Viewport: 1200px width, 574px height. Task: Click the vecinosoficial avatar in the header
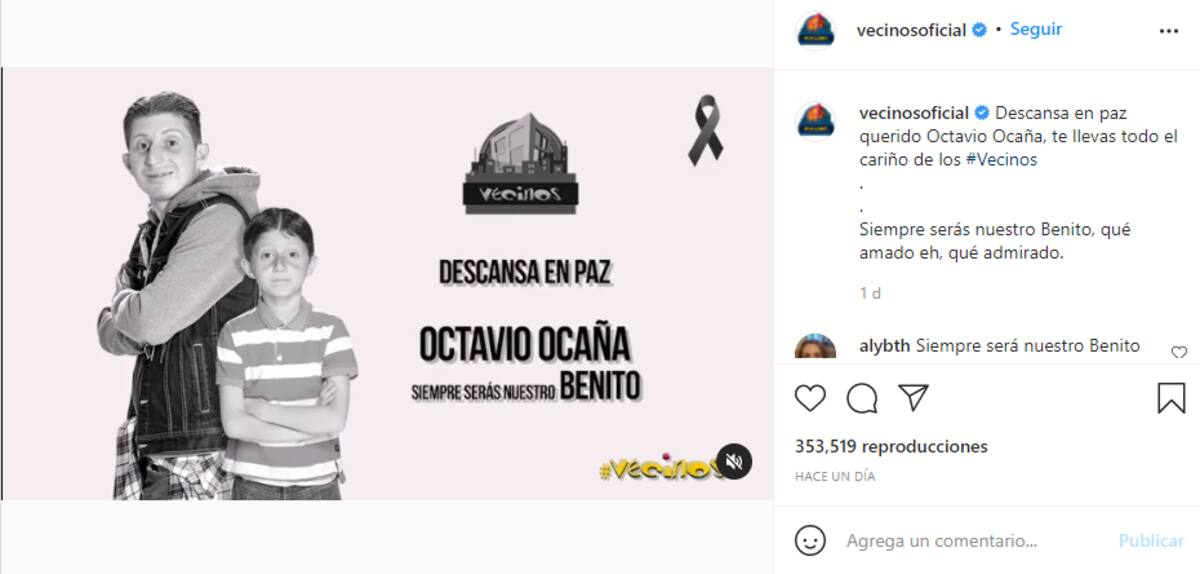pyautogui.click(x=815, y=30)
